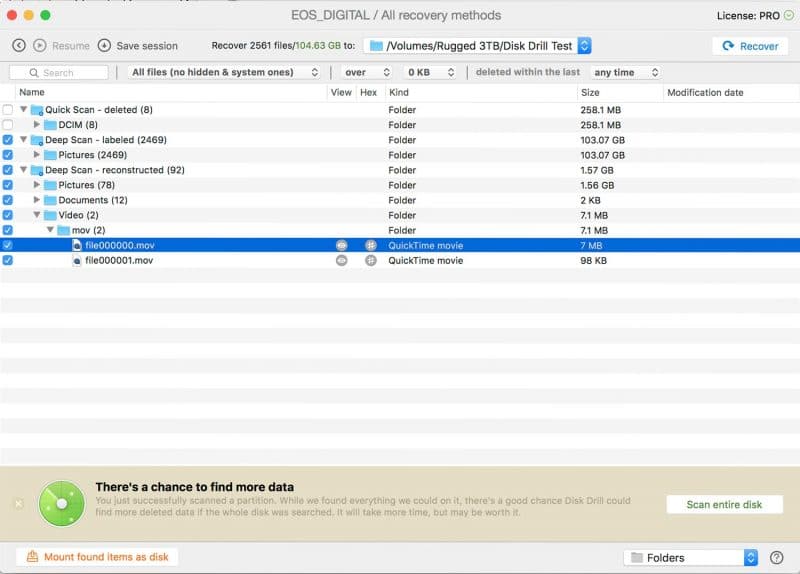Collapse the Deep Scan - reconstructed group
Viewport: 800px width, 574px height.
tap(23, 169)
